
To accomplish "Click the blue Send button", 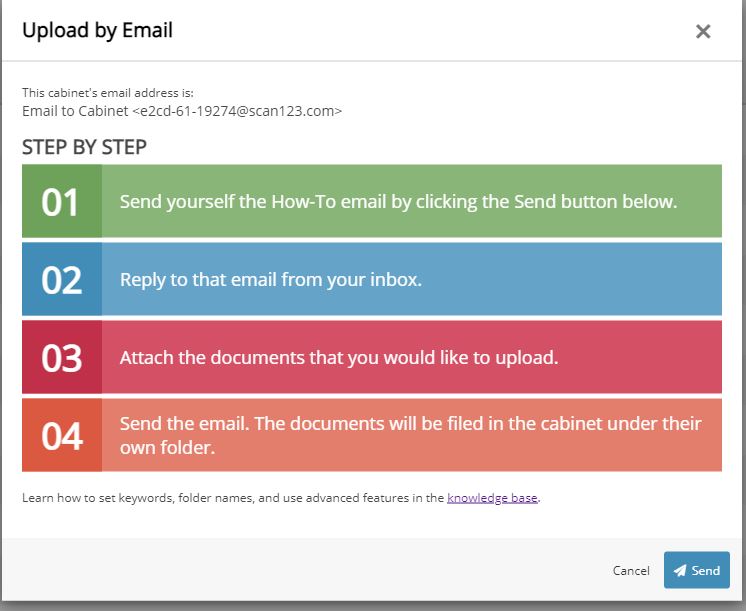I will (697, 570).
